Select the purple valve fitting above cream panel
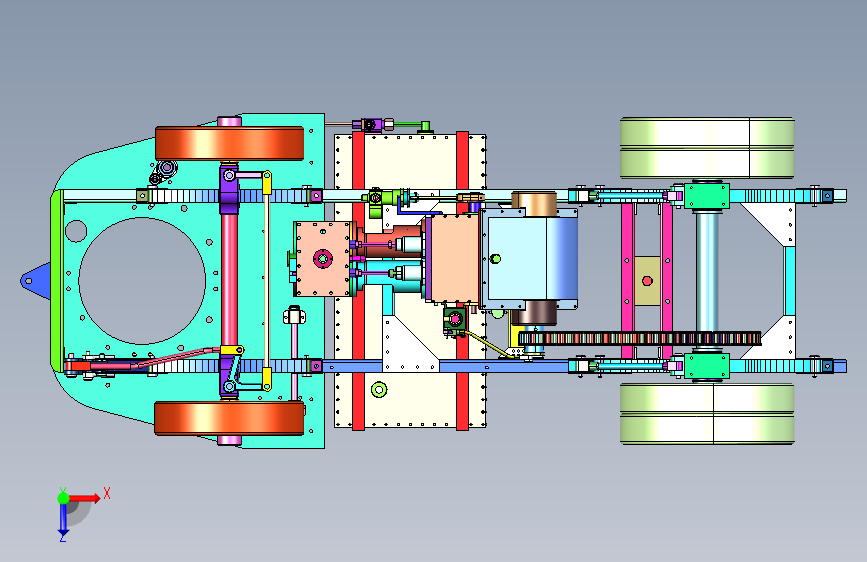The image size is (867, 562). click(x=370, y=125)
